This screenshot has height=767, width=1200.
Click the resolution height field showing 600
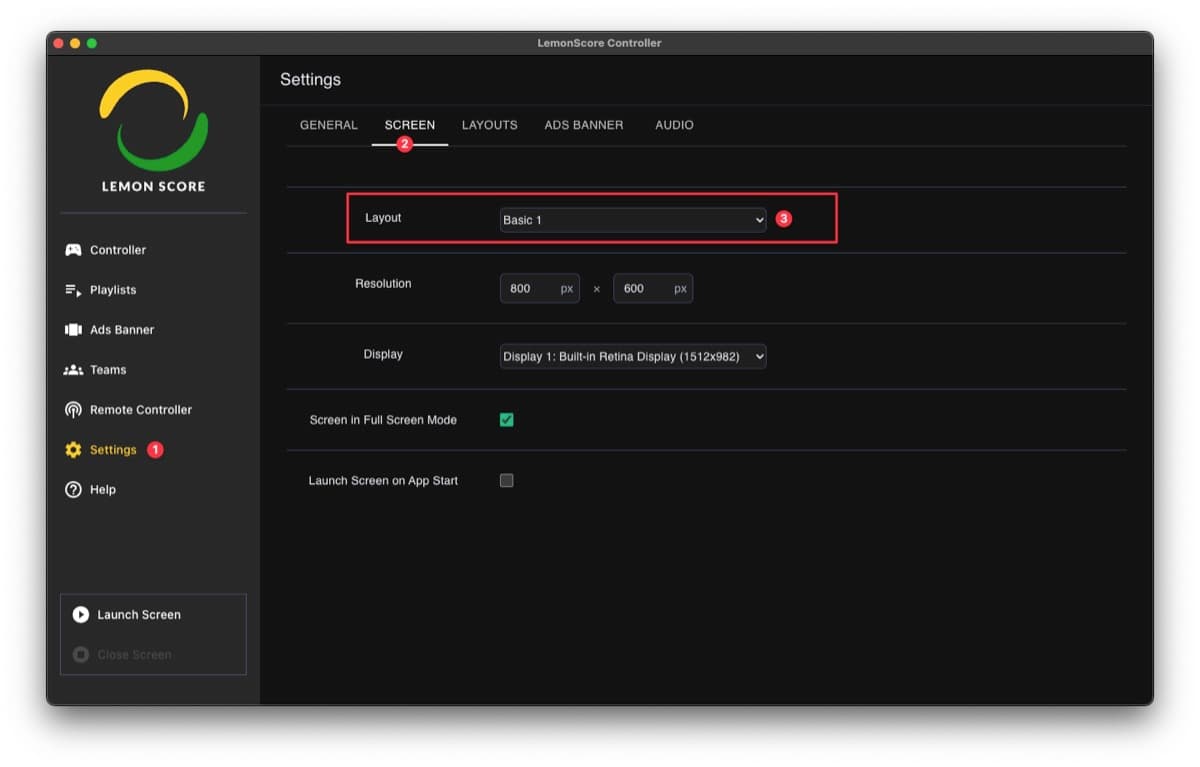(643, 289)
